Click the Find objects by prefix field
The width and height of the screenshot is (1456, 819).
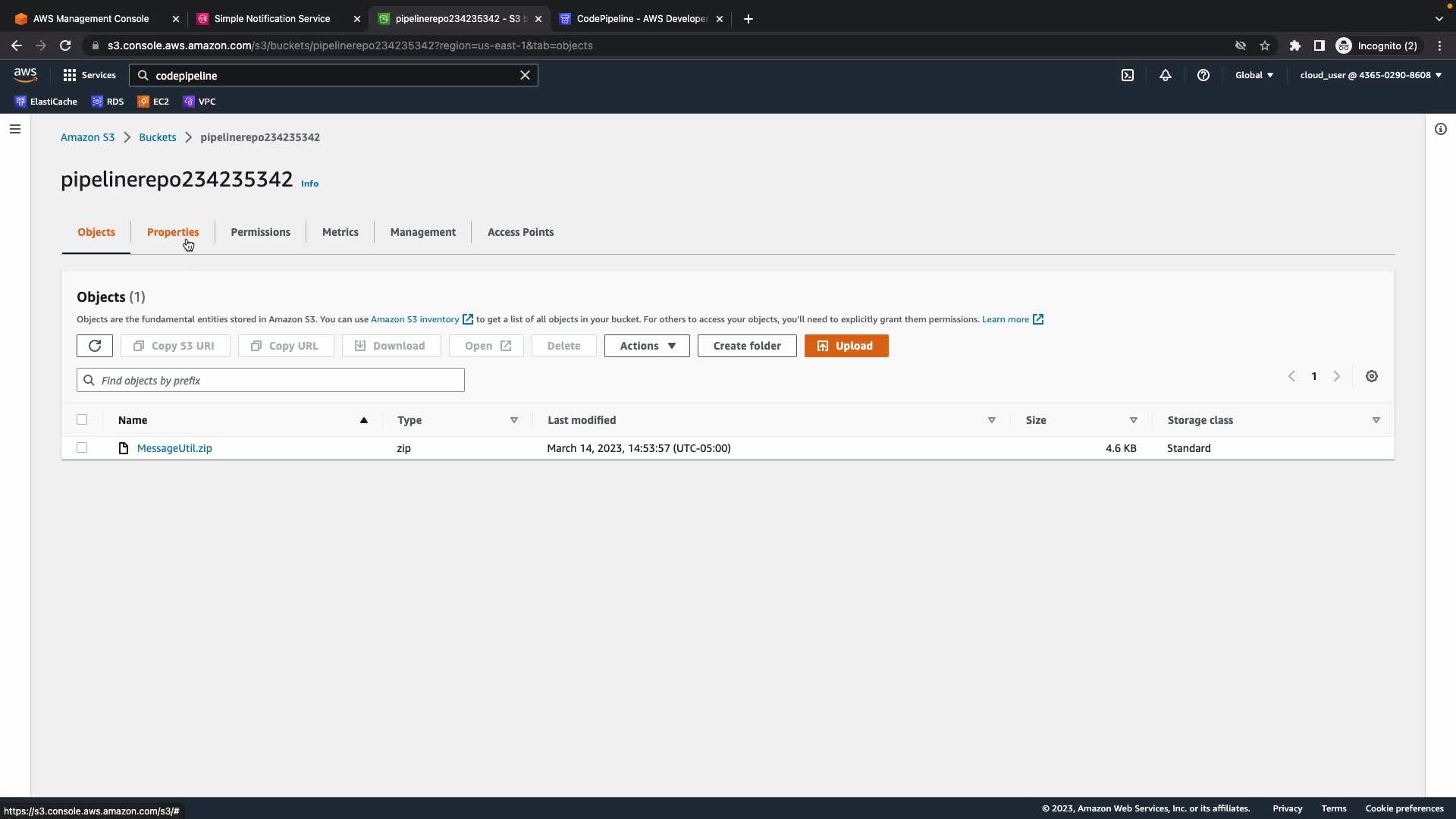(271, 380)
